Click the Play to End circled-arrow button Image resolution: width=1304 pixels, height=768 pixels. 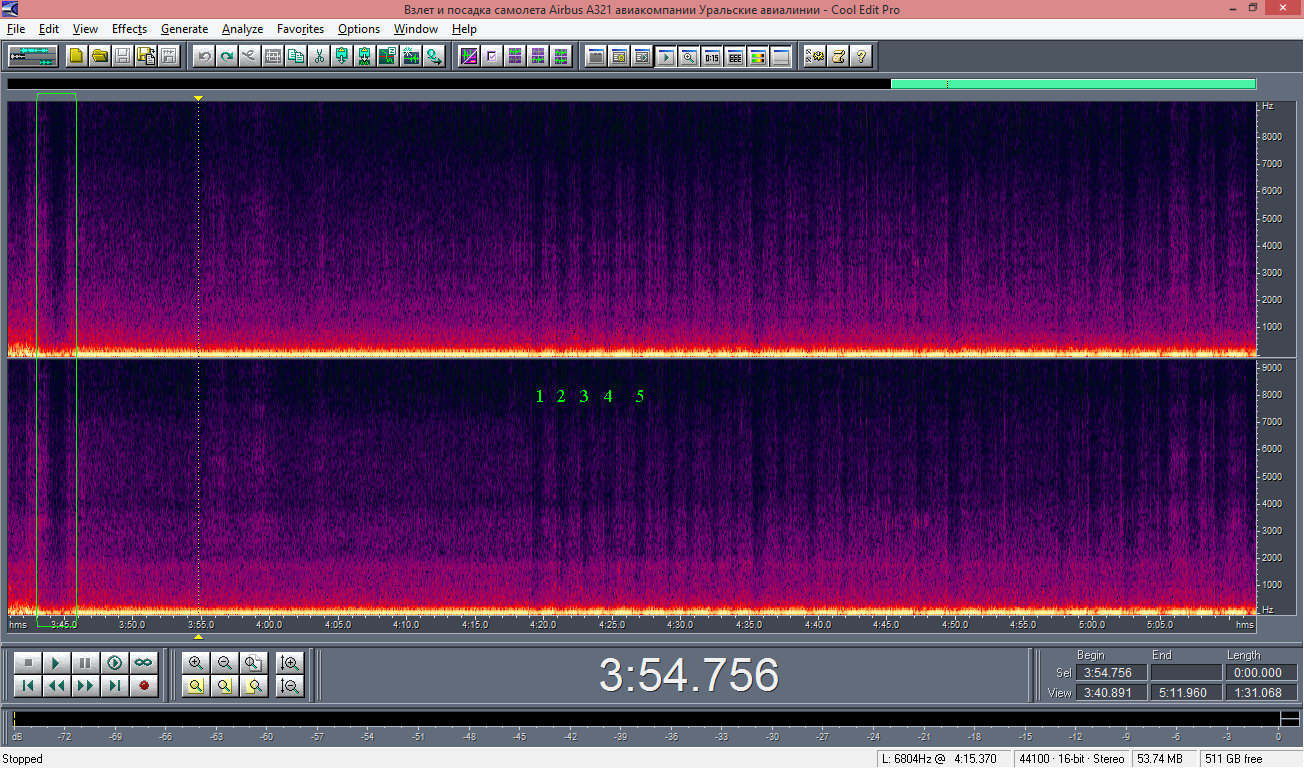pos(115,663)
